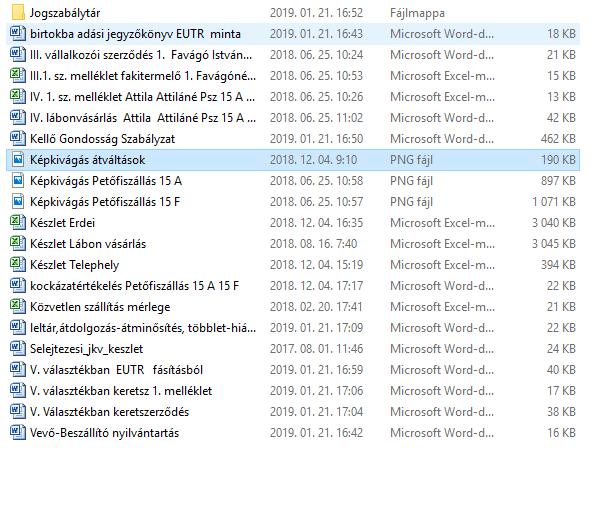Click Word icon of Kellő Gondosság Szabályzat
Image resolution: width=606 pixels, height=512 pixels.
click(18, 138)
